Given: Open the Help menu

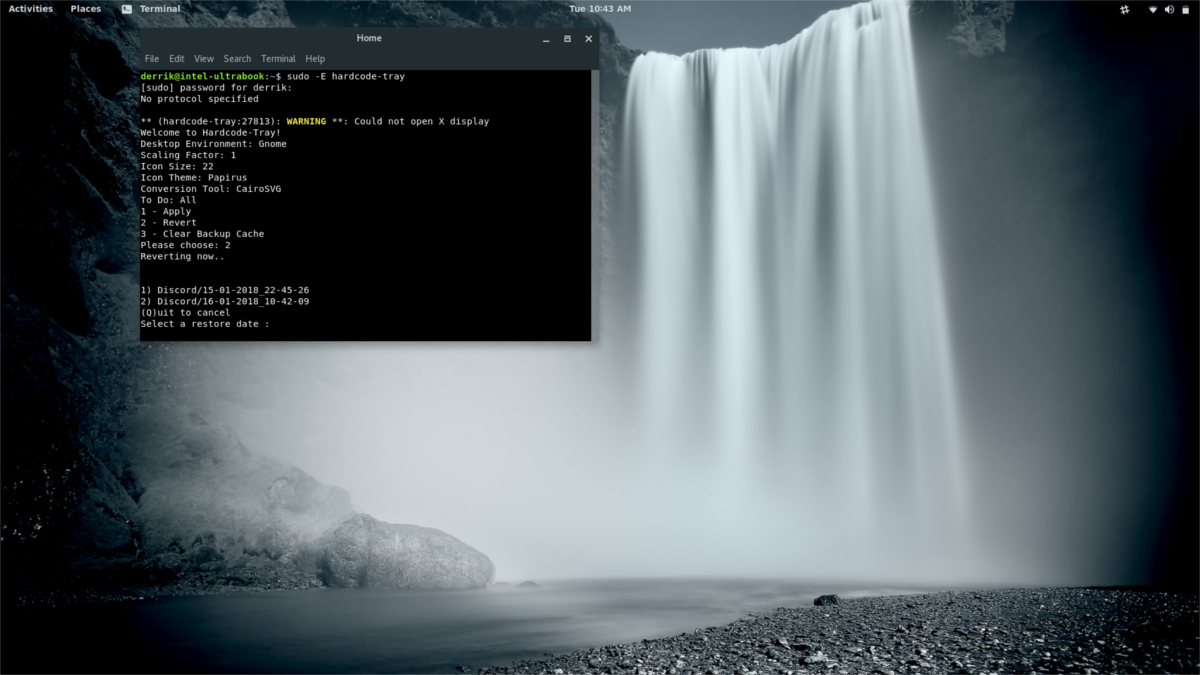Looking at the screenshot, I should coord(315,59).
